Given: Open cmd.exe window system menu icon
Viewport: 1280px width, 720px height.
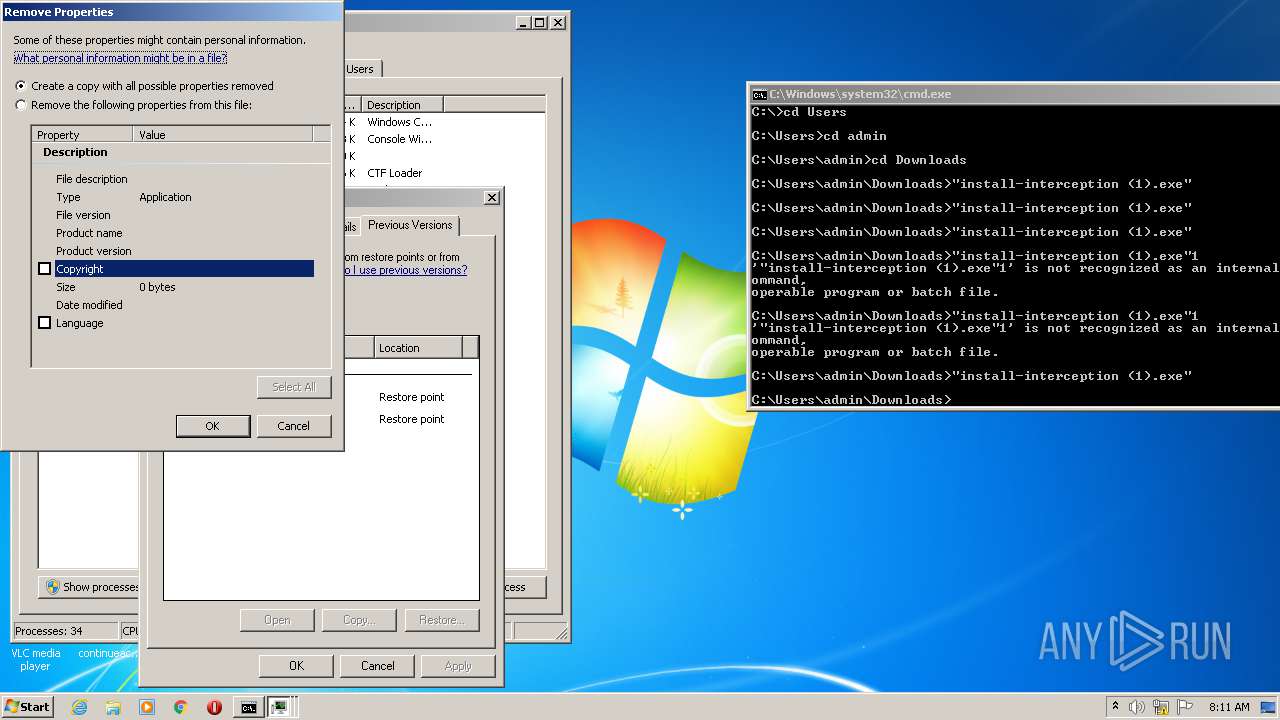Looking at the screenshot, I should tap(759, 94).
